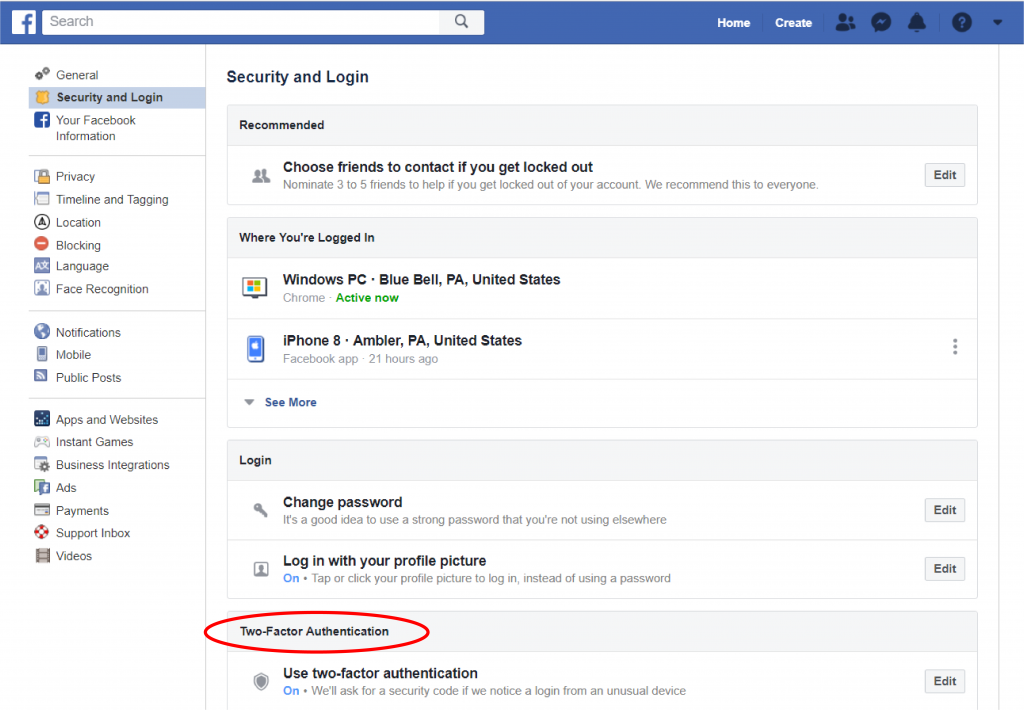Click the Security and Login badge icon
Image resolution: width=1024 pixels, height=710 pixels.
[x=42, y=97]
